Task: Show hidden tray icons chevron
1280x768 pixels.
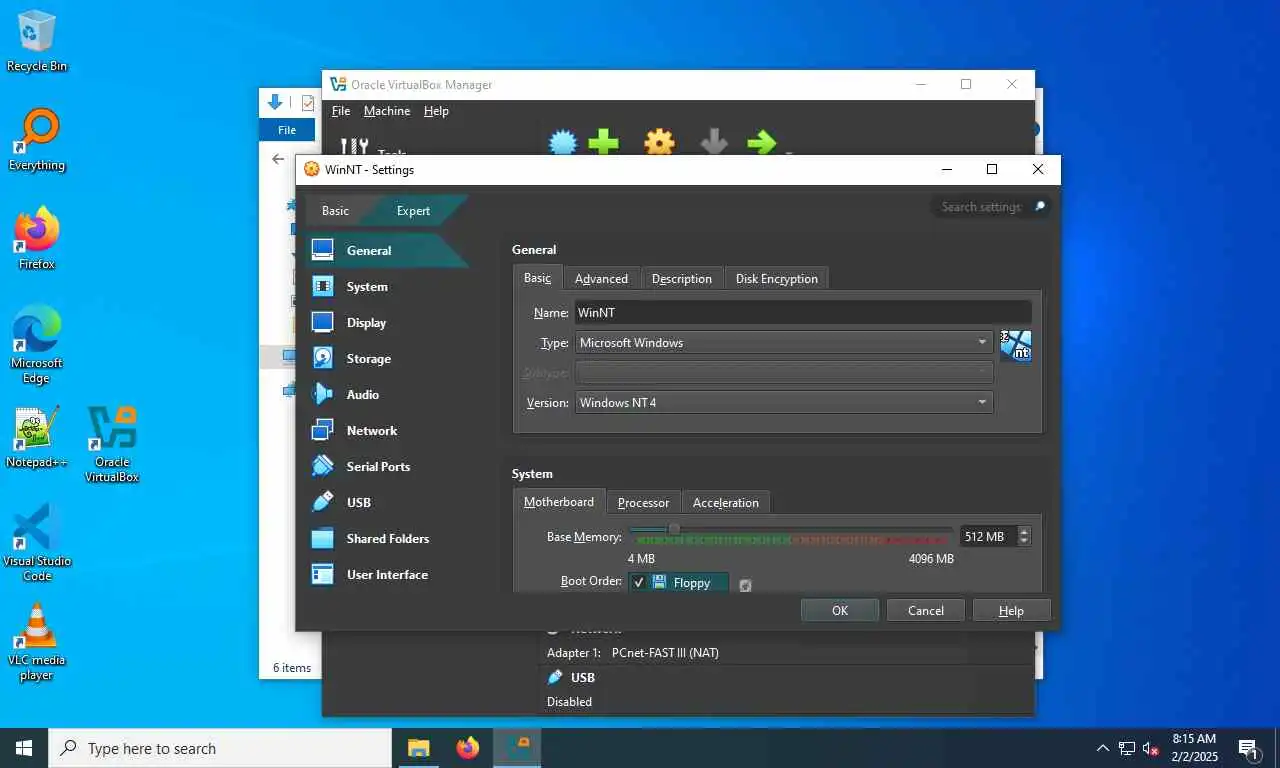Action: pos(1103,748)
